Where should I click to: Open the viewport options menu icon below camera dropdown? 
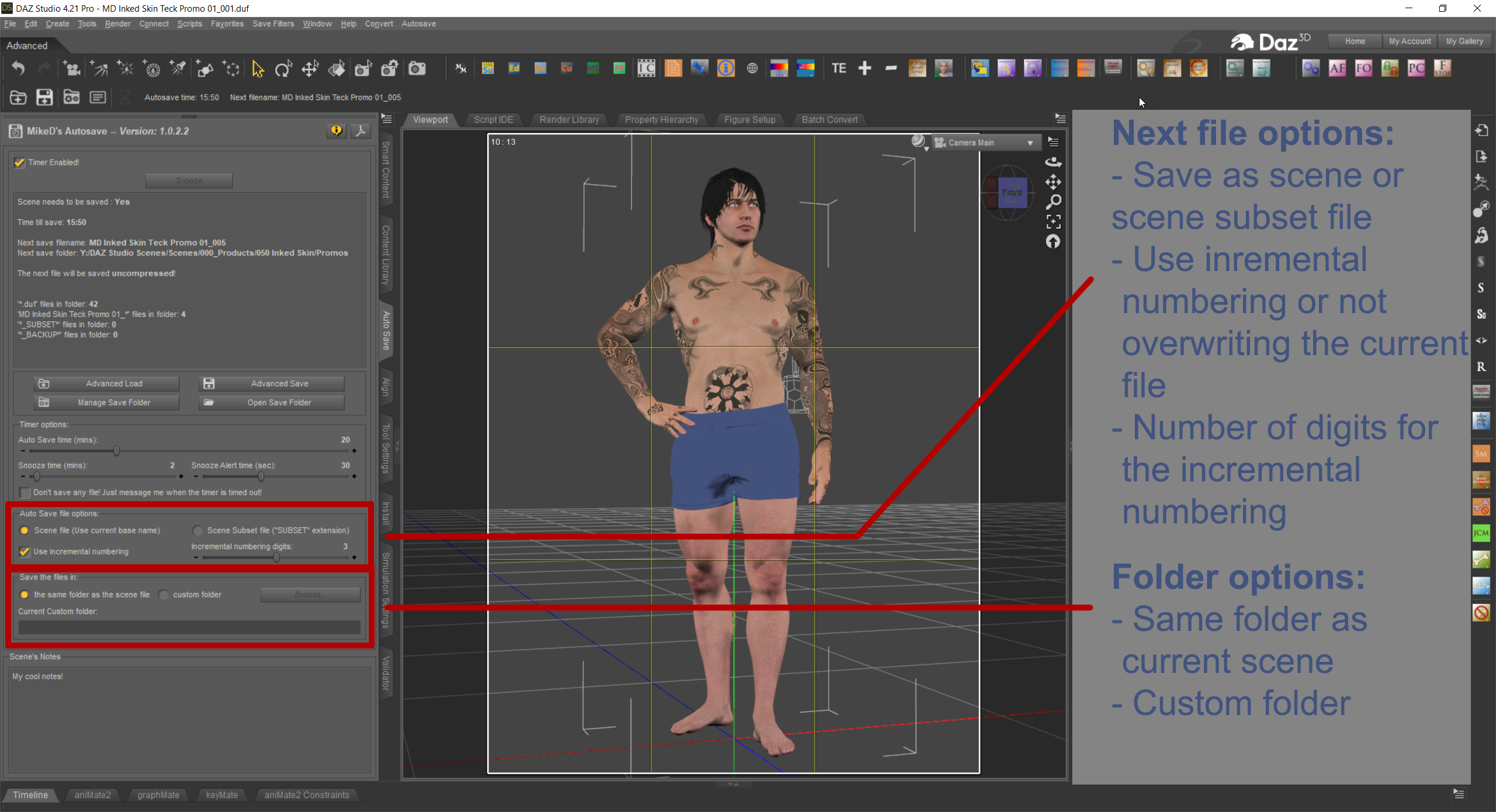(1053, 142)
